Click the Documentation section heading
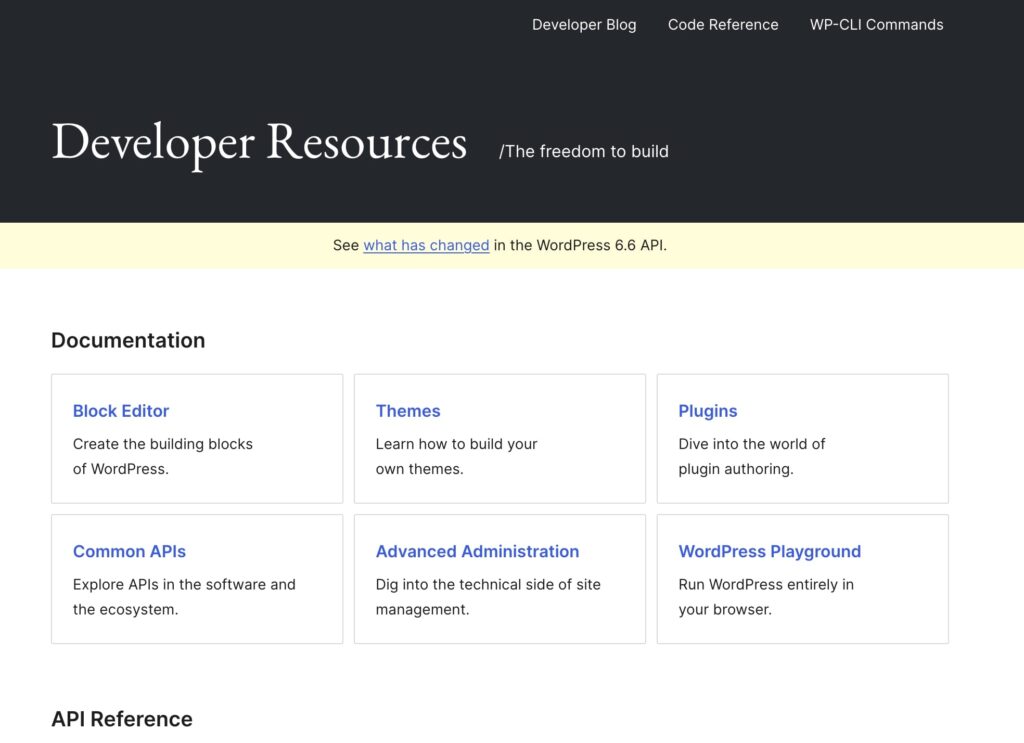This screenshot has height=743, width=1024. tap(128, 340)
